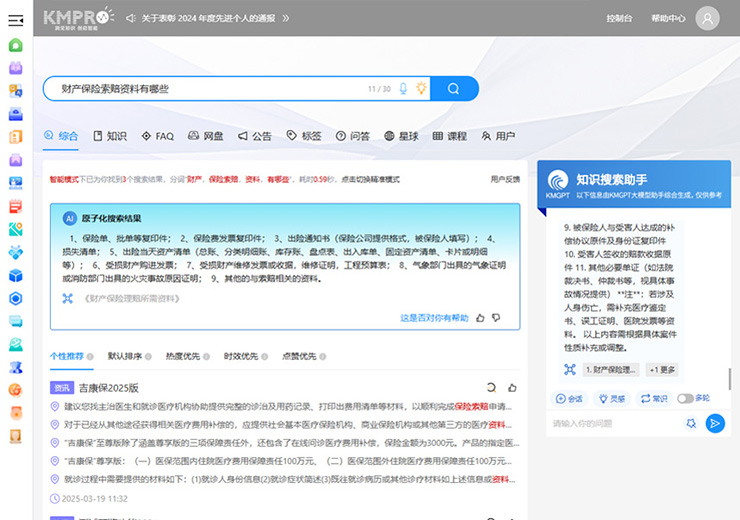The height and width of the screenshot is (520, 740).
Task: Click the knowledge graph icon beside 《财产保险理赔所需资料》
Action: click(68, 298)
